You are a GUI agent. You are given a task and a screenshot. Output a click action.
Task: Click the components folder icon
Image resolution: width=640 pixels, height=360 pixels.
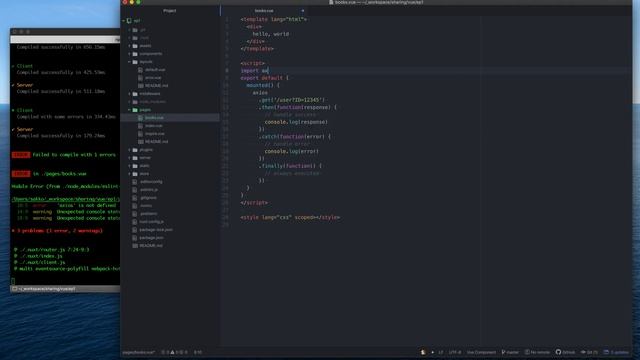tap(135, 54)
